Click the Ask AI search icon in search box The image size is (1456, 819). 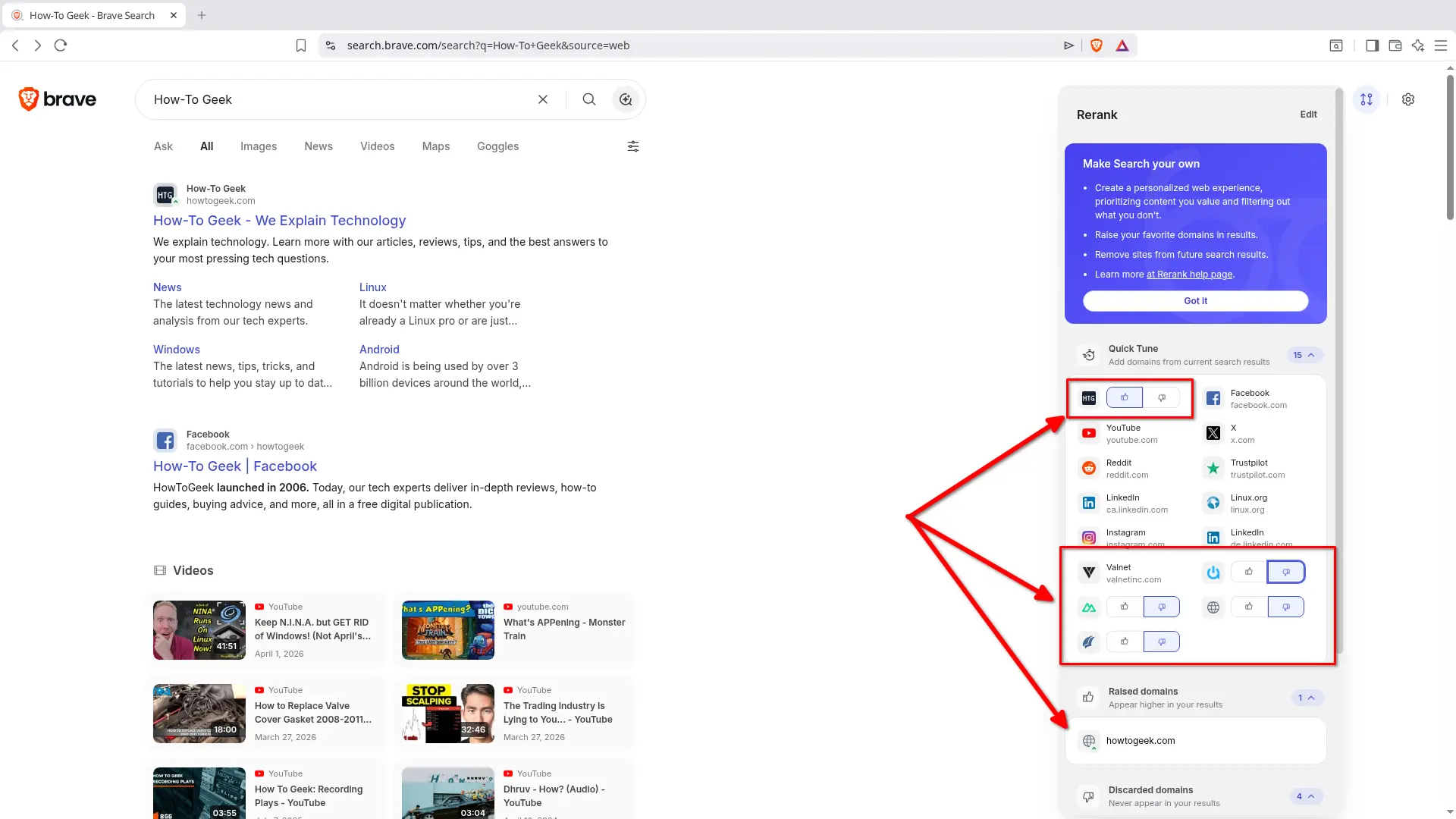pos(626,99)
